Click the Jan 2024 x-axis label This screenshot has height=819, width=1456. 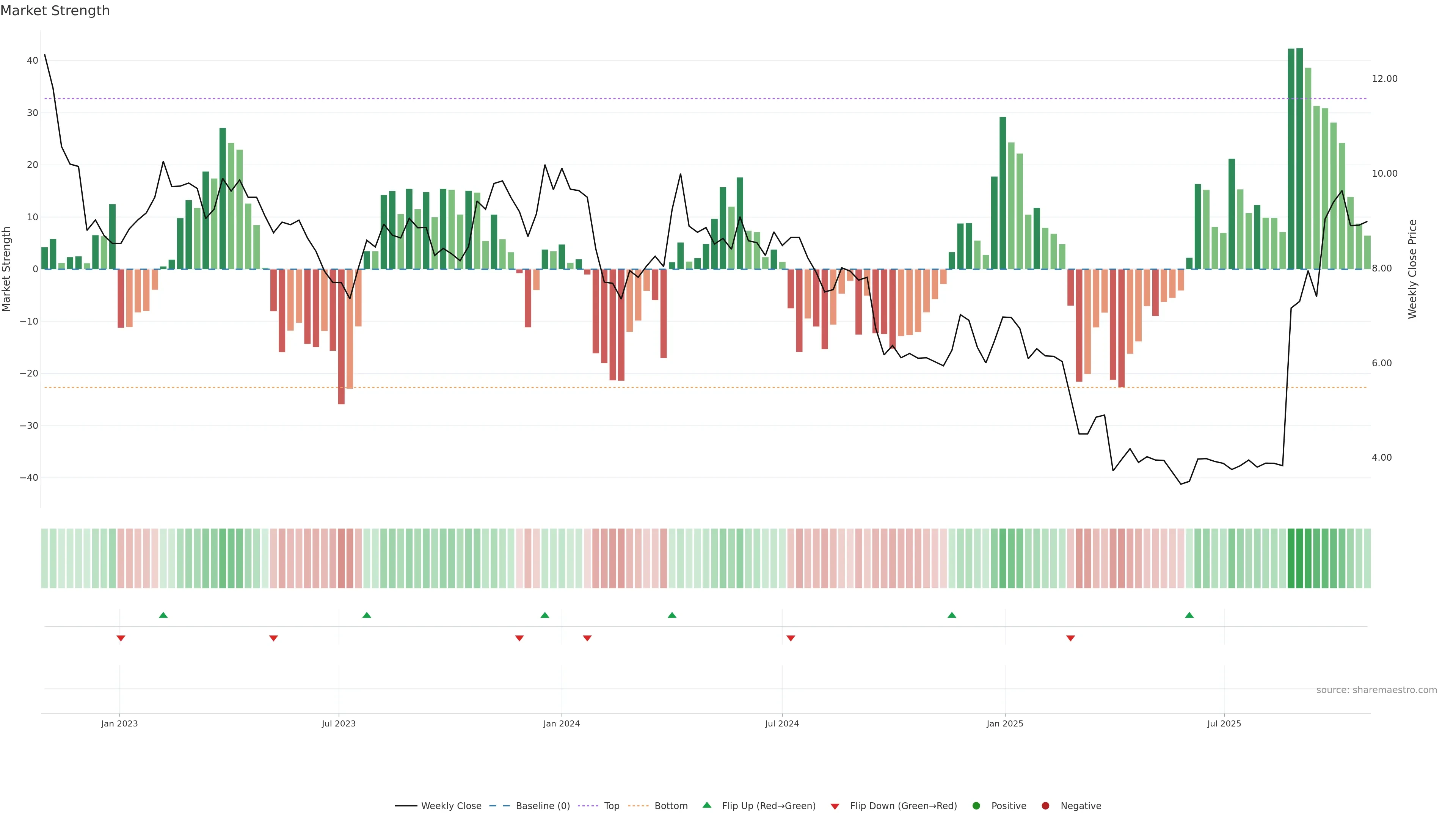[x=561, y=723]
